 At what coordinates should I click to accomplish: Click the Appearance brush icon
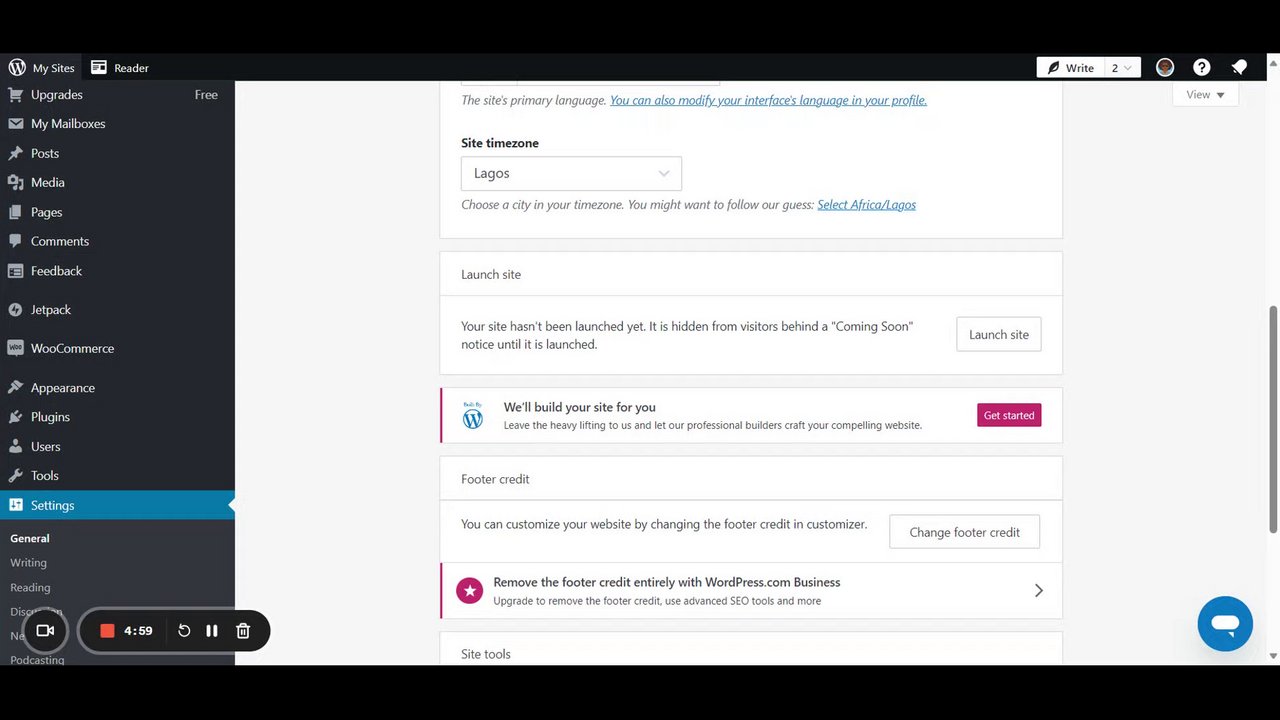point(15,387)
